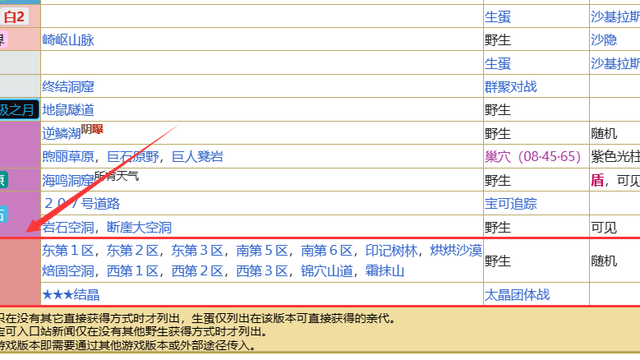640x360 pixels.
Task: Open the 霜抹山 link
Action: [x=385, y=271]
